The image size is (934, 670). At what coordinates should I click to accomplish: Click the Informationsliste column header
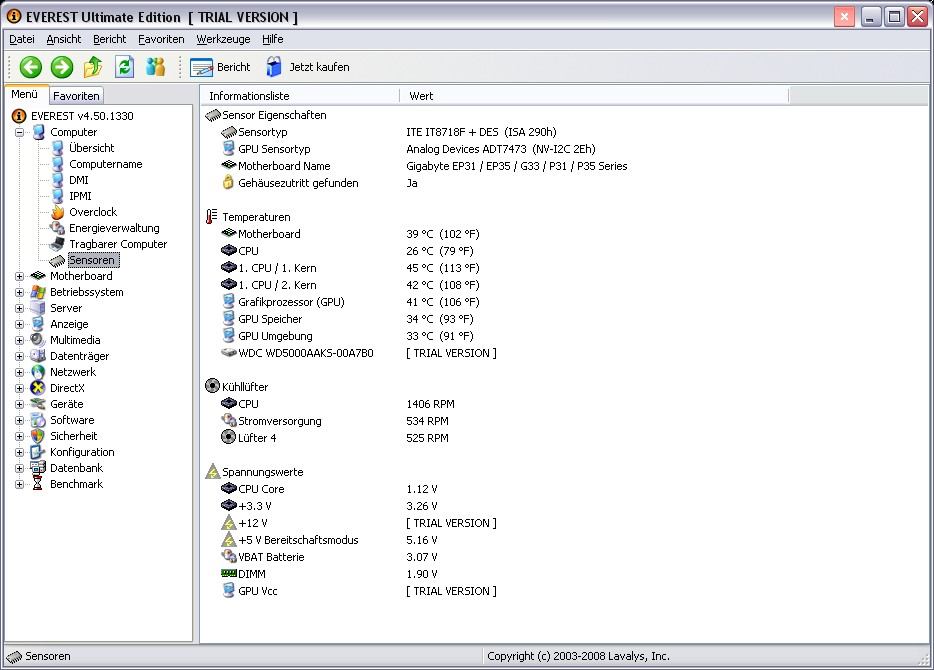click(301, 95)
